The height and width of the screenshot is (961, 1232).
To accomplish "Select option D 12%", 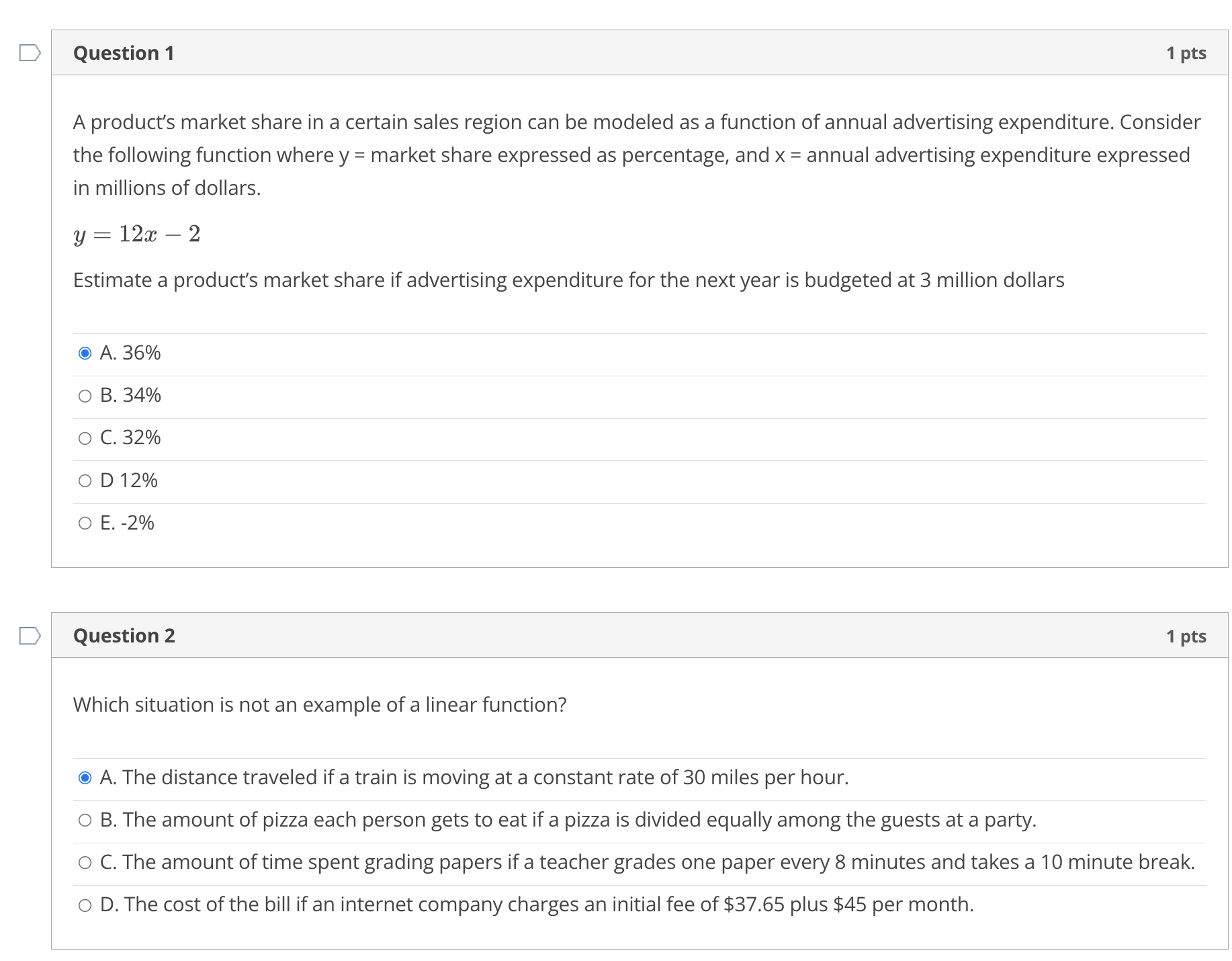I will 85,480.
